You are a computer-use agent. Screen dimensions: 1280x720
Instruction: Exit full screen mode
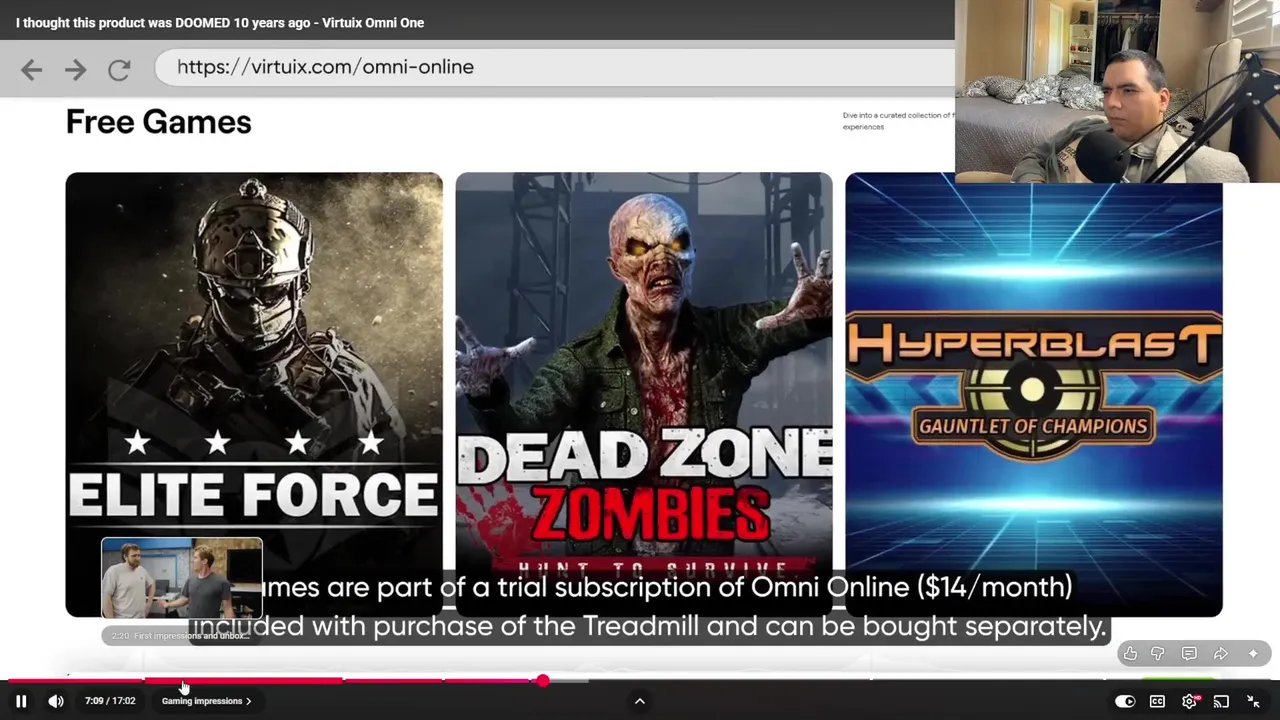pyautogui.click(x=1253, y=701)
